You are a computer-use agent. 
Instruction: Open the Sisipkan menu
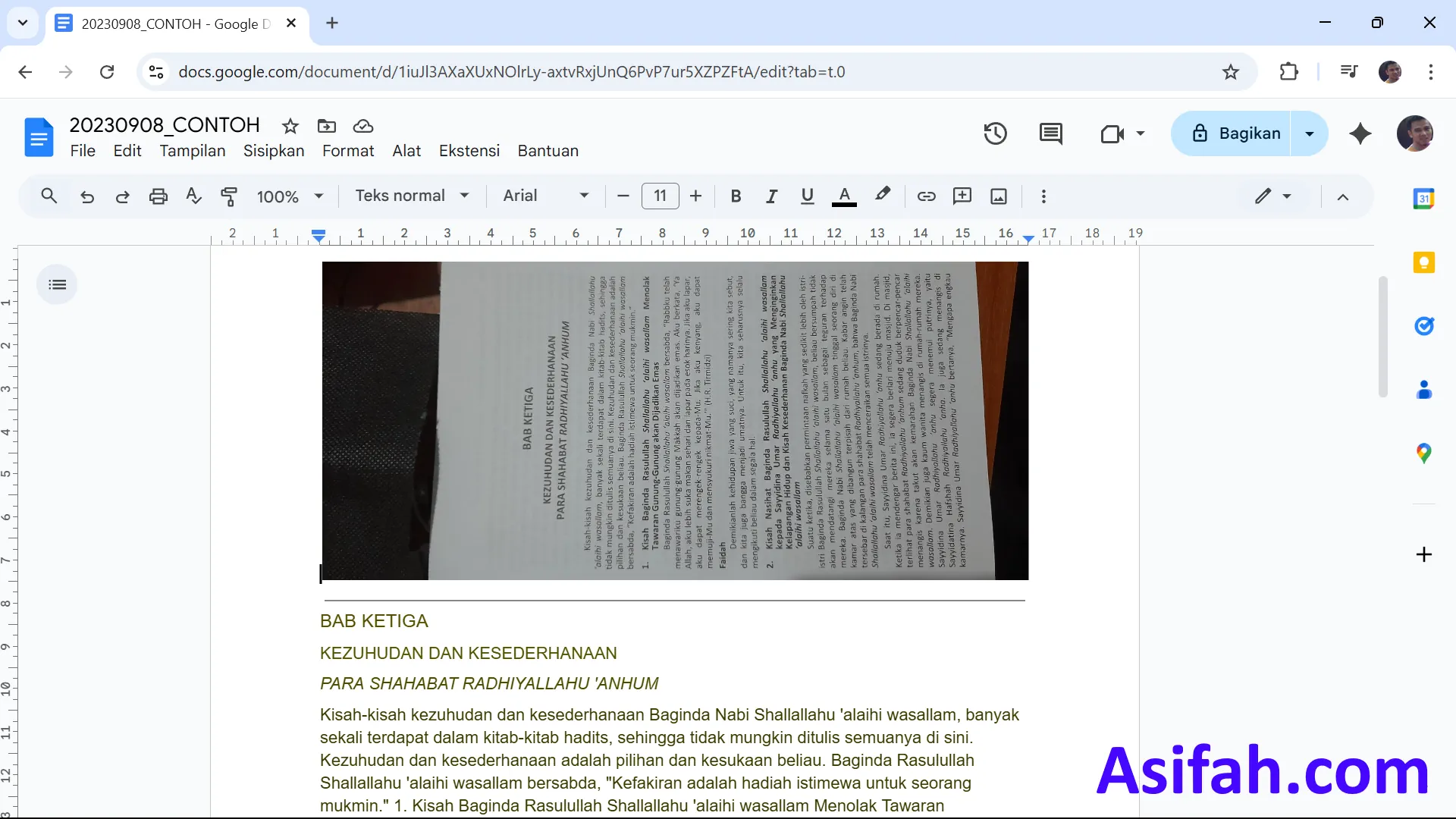274,151
